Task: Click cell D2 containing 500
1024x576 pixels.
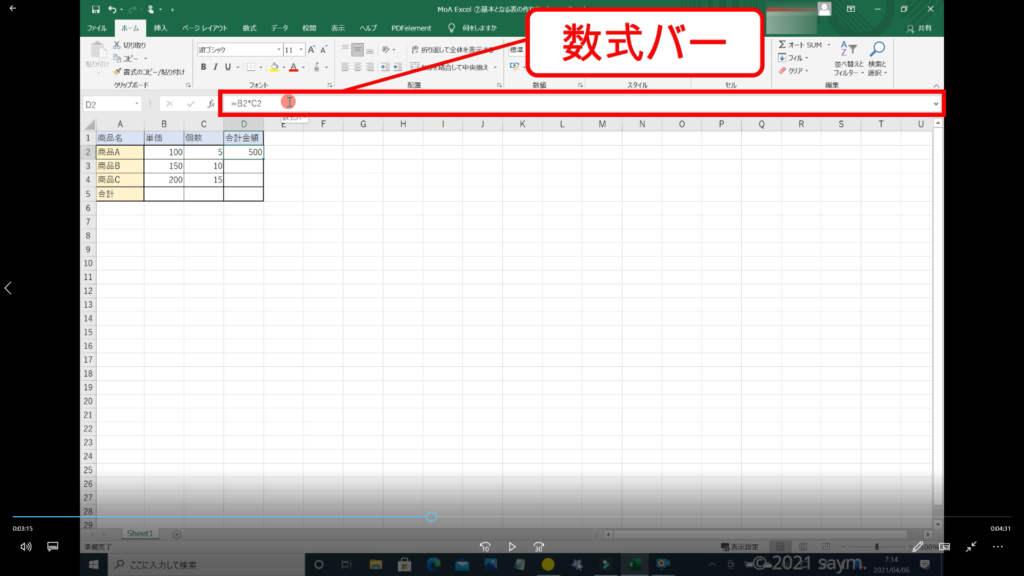Action: click(243, 152)
